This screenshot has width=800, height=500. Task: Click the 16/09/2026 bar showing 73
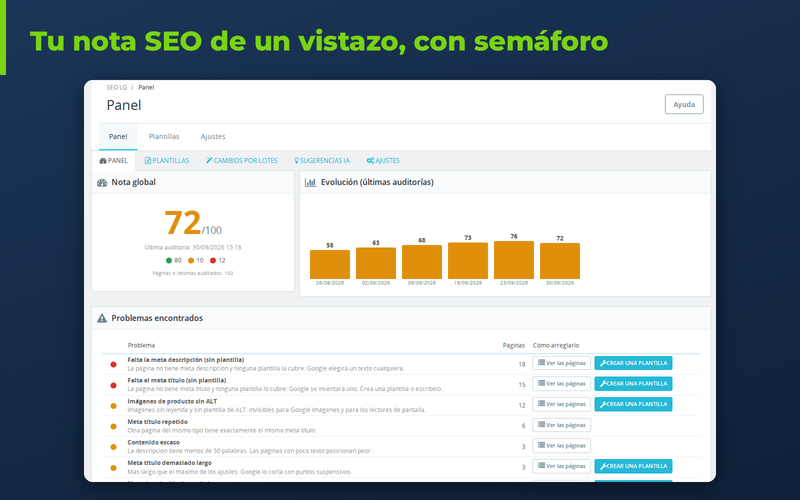pyautogui.click(x=468, y=261)
